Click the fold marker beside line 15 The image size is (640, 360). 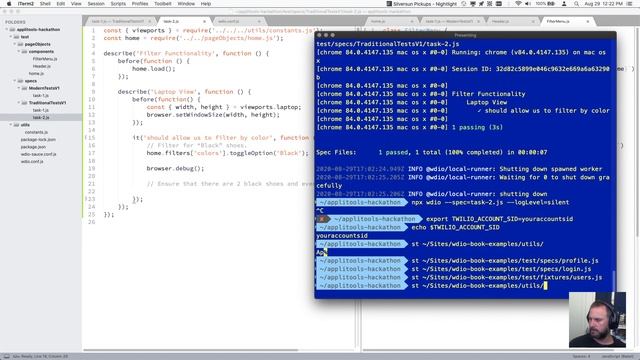(x=87, y=138)
